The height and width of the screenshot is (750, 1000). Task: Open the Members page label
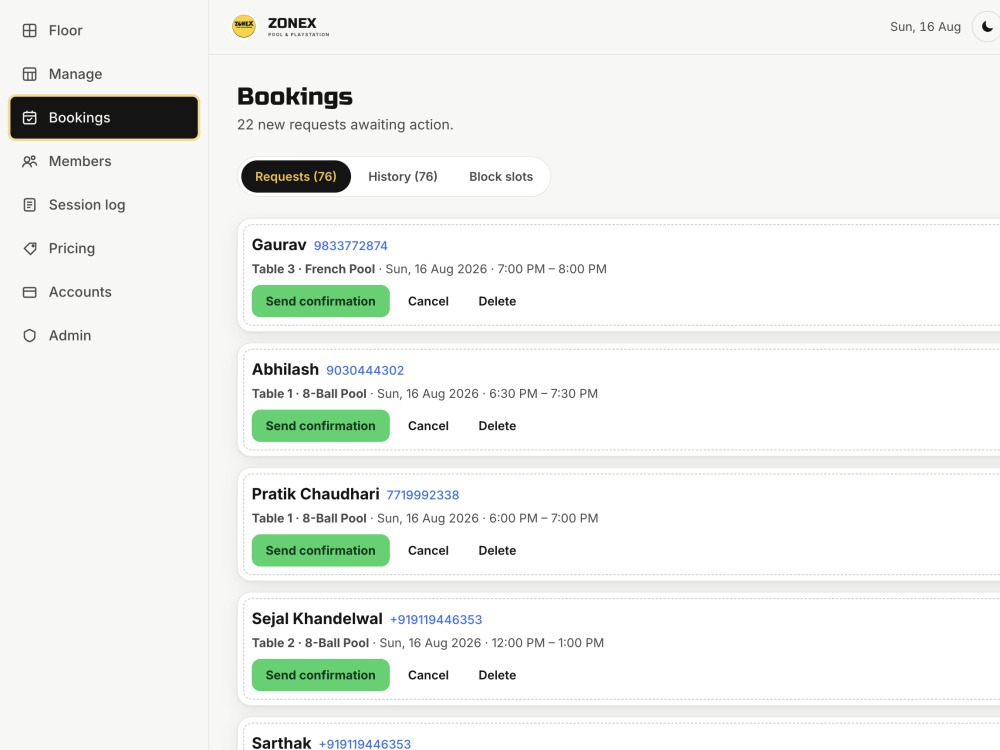tap(80, 161)
